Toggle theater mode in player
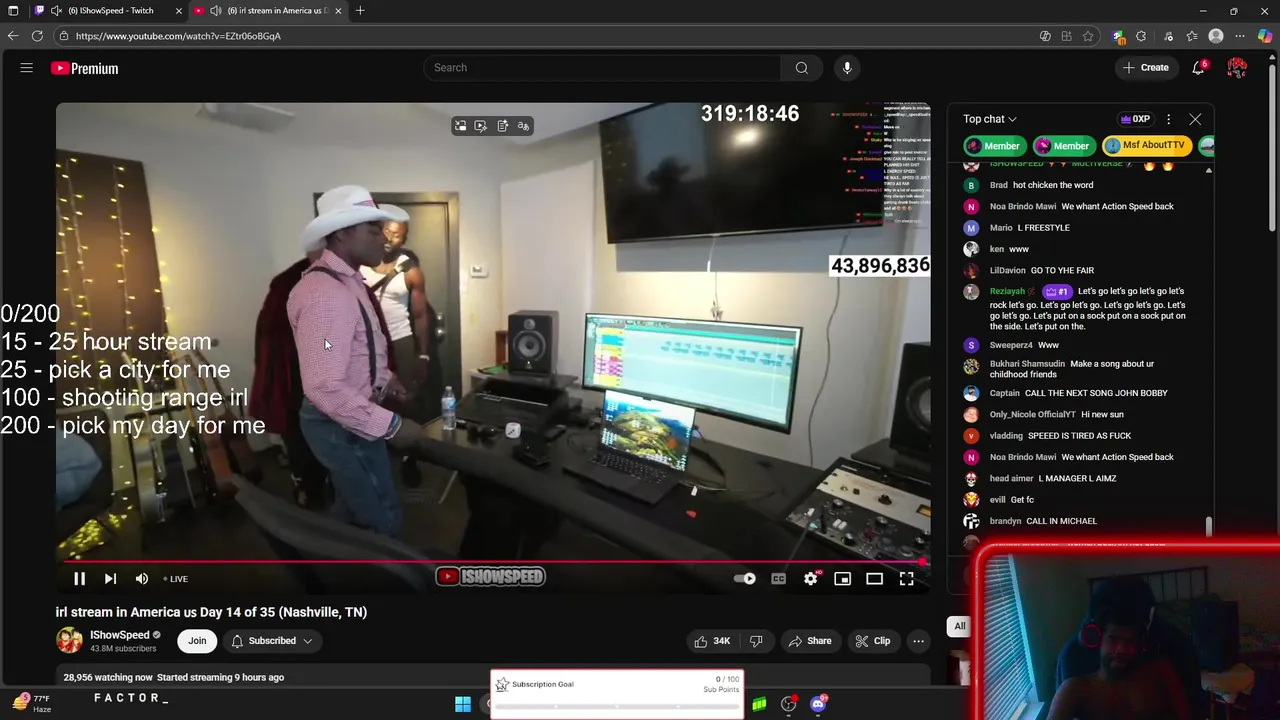 click(x=874, y=578)
